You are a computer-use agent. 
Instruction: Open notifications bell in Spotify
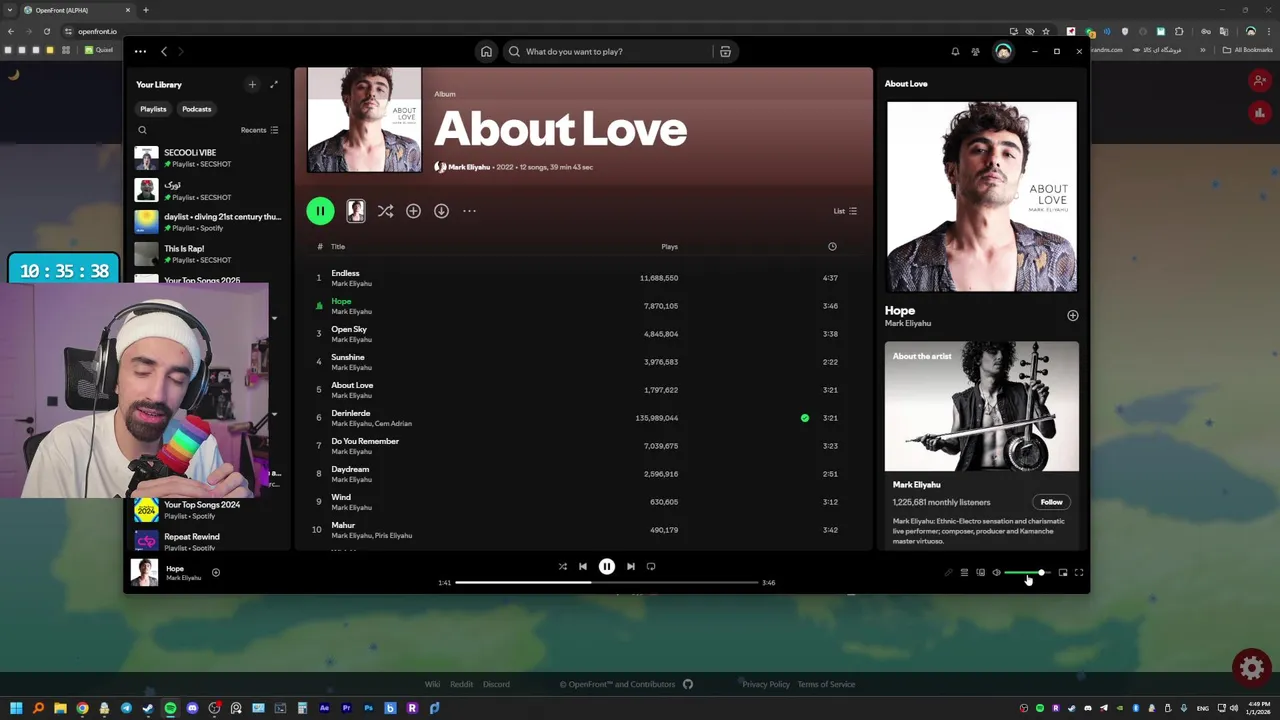coord(955,52)
